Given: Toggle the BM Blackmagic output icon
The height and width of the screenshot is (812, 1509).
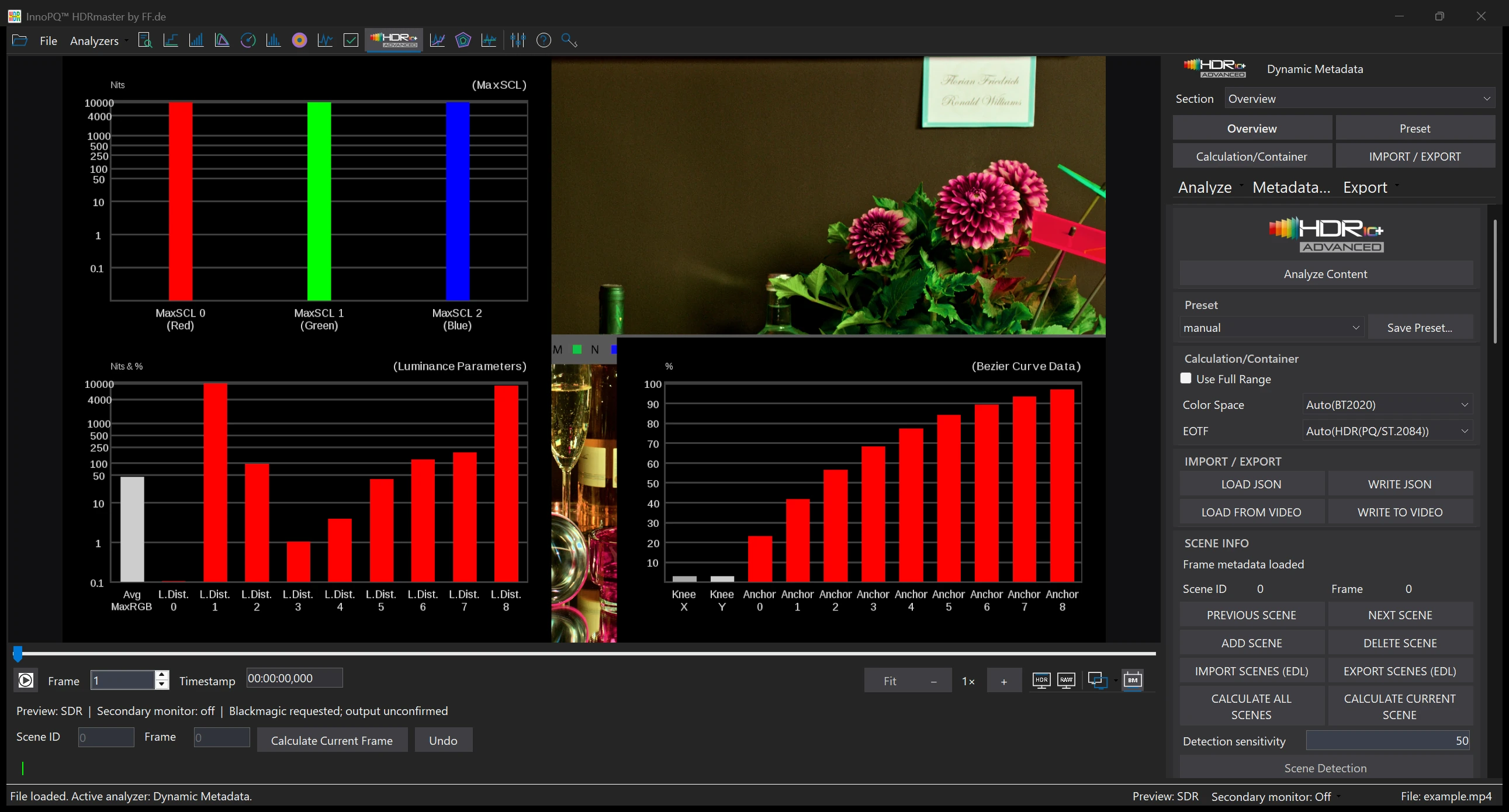Looking at the screenshot, I should tap(1133, 681).
